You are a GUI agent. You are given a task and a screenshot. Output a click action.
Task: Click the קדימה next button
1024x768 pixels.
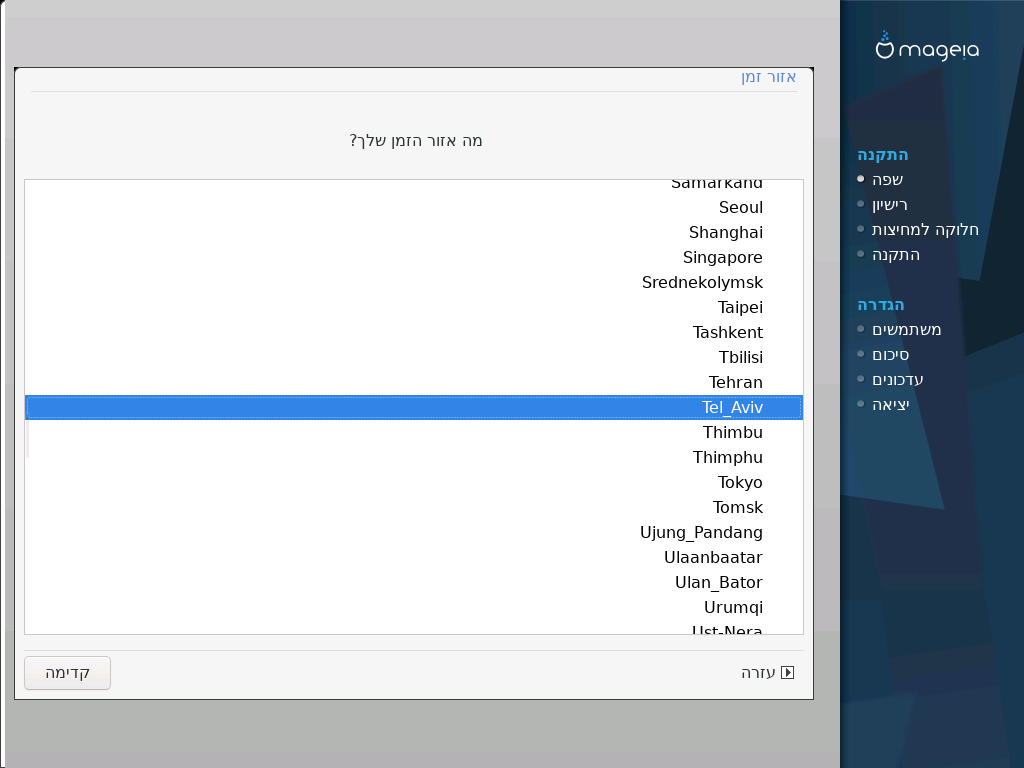point(67,673)
